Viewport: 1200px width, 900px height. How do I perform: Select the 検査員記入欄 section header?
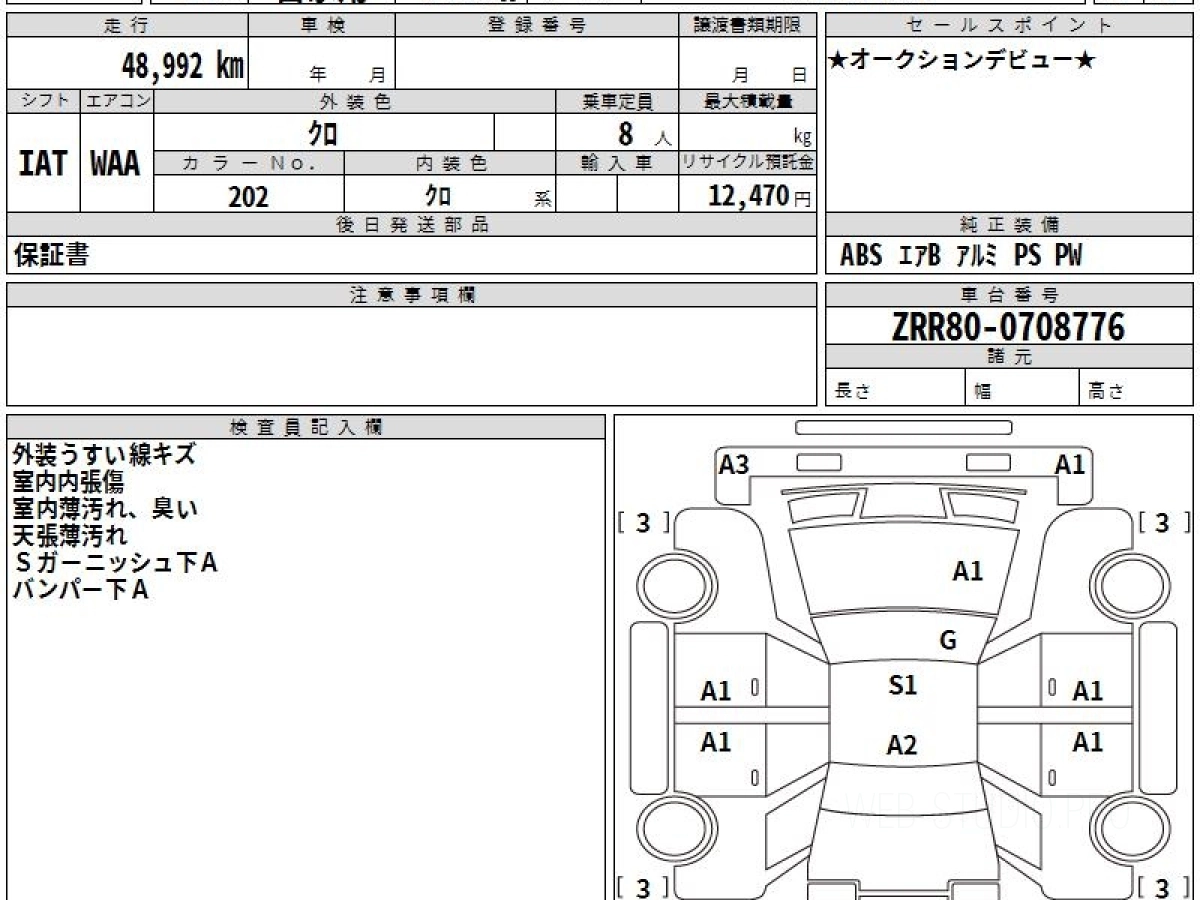pos(306,427)
